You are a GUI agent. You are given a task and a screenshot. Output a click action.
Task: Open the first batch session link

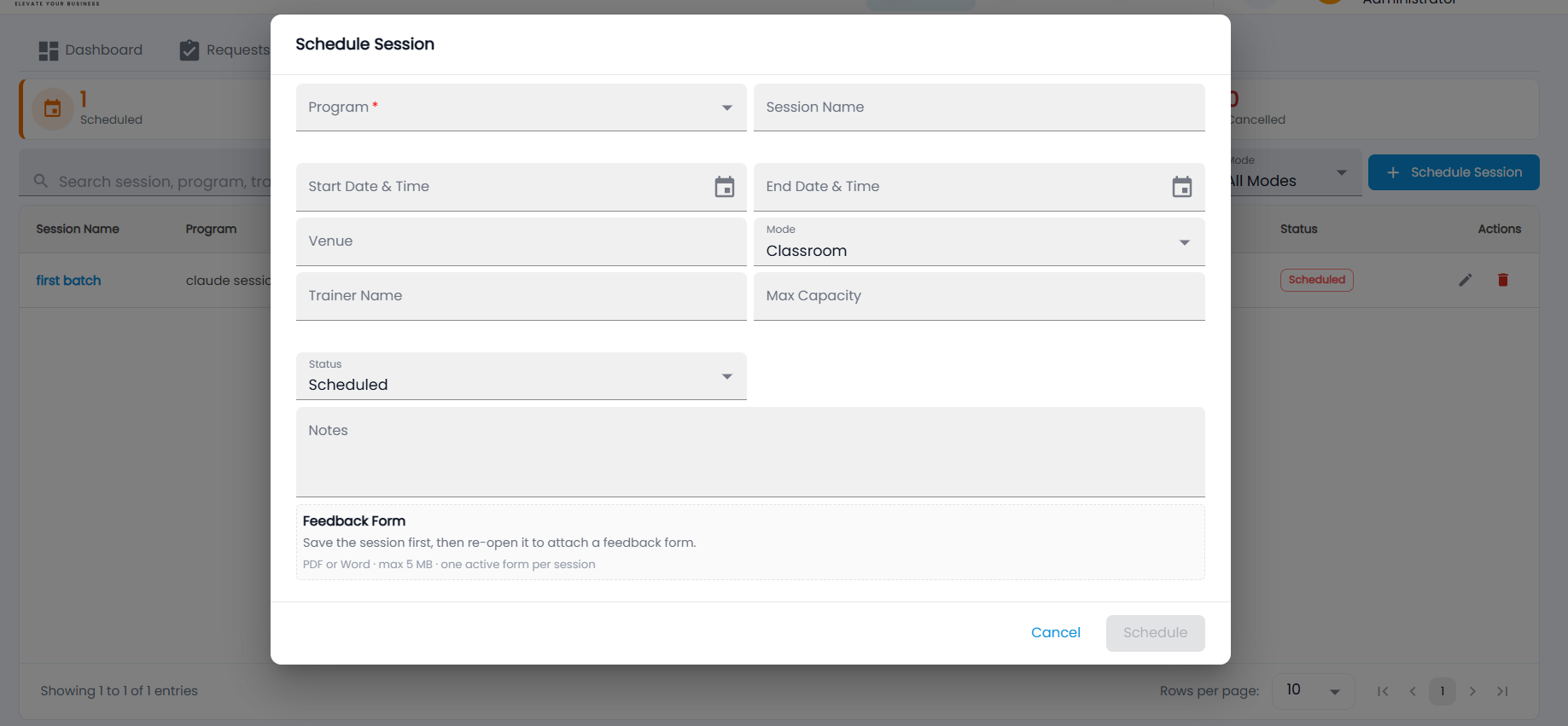[68, 281]
